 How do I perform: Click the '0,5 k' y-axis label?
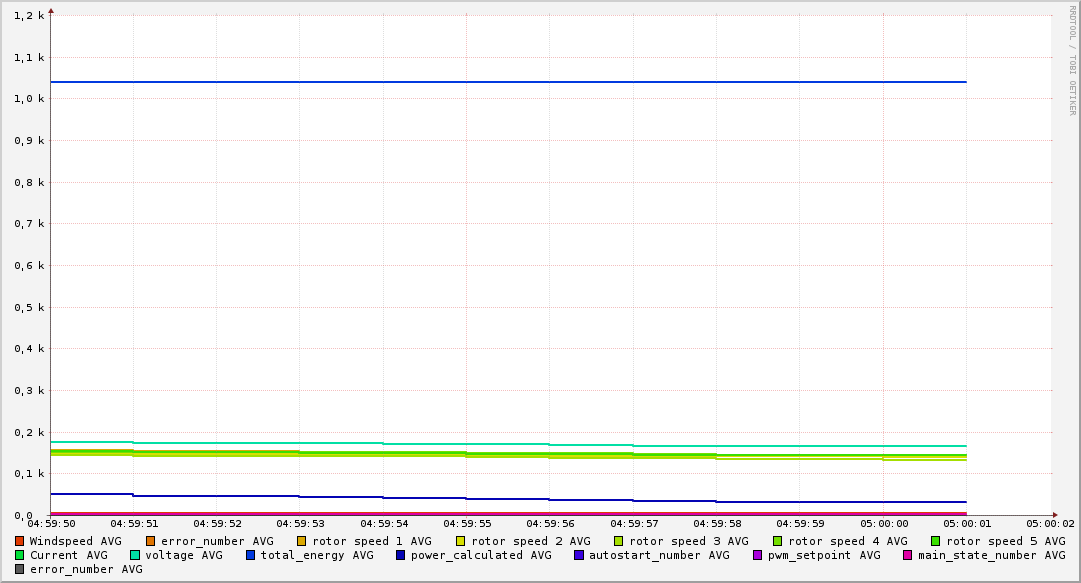(x=29, y=307)
